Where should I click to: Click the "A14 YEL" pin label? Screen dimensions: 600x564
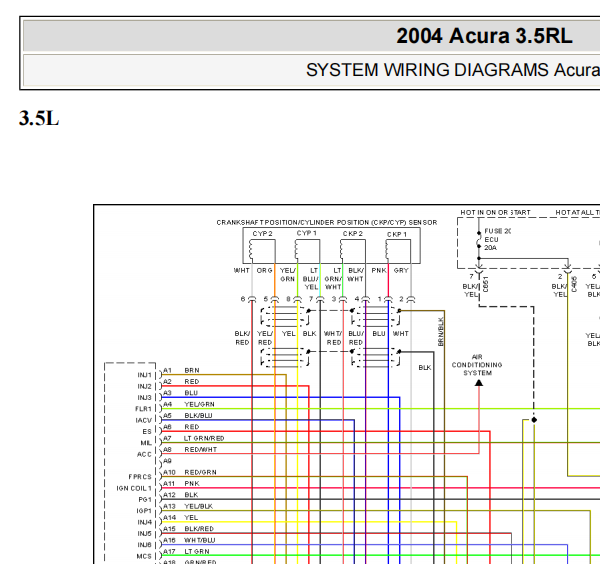[x=181, y=518]
